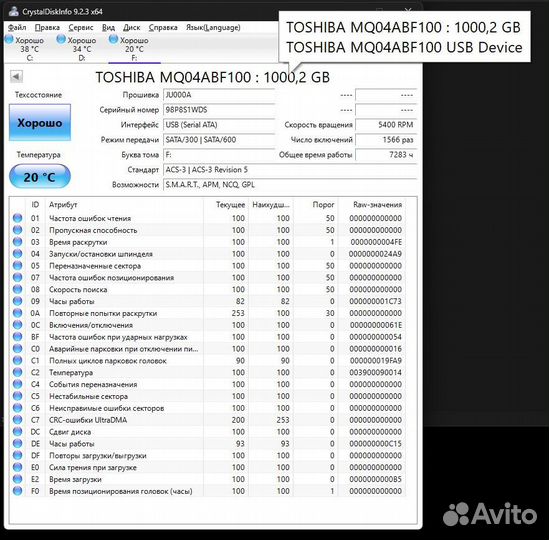The width and height of the screenshot is (549, 540).
Task: Click the Текущее column header
Action: click(x=230, y=205)
